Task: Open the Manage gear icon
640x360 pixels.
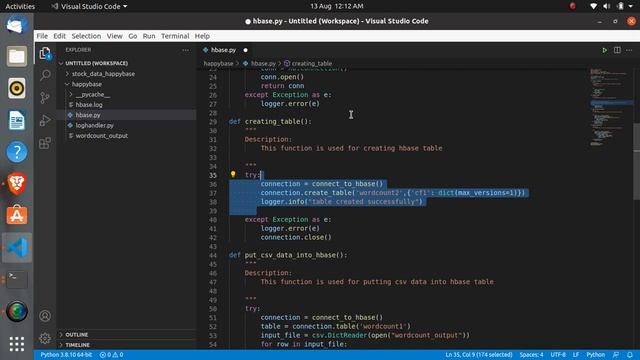Action: pos(45,338)
